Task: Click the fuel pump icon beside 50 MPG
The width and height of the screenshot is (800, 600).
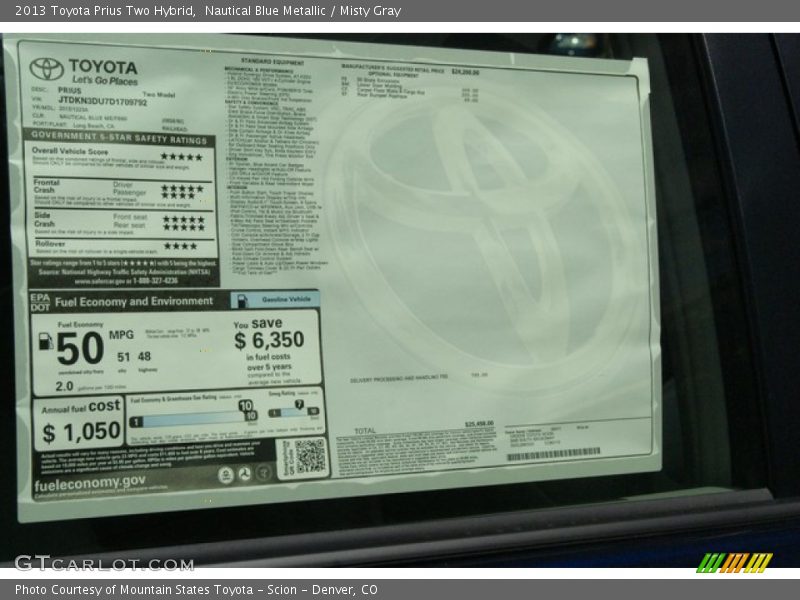Action: coord(46,341)
